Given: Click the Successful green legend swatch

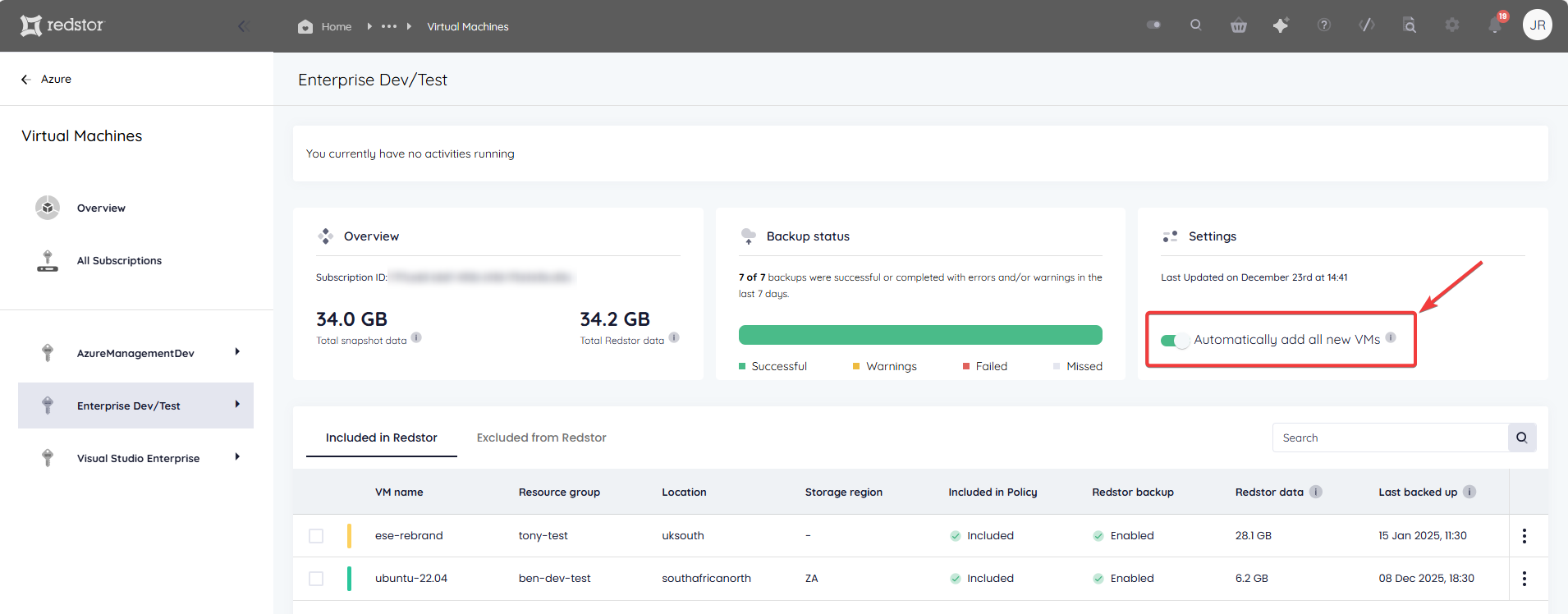Looking at the screenshot, I should pyautogui.click(x=742, y=366).
